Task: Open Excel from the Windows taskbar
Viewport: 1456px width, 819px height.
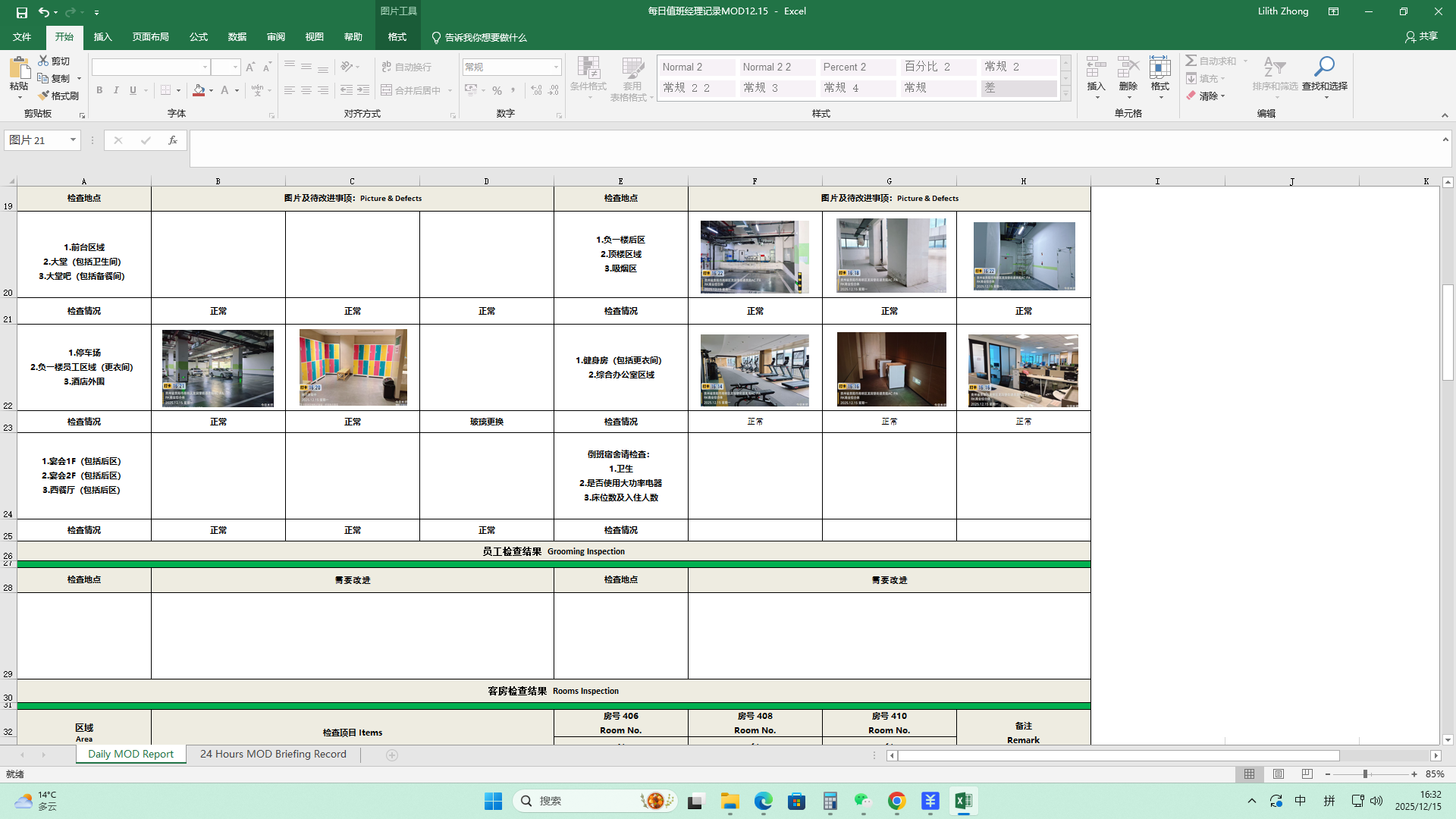Action: coord(963,801)
